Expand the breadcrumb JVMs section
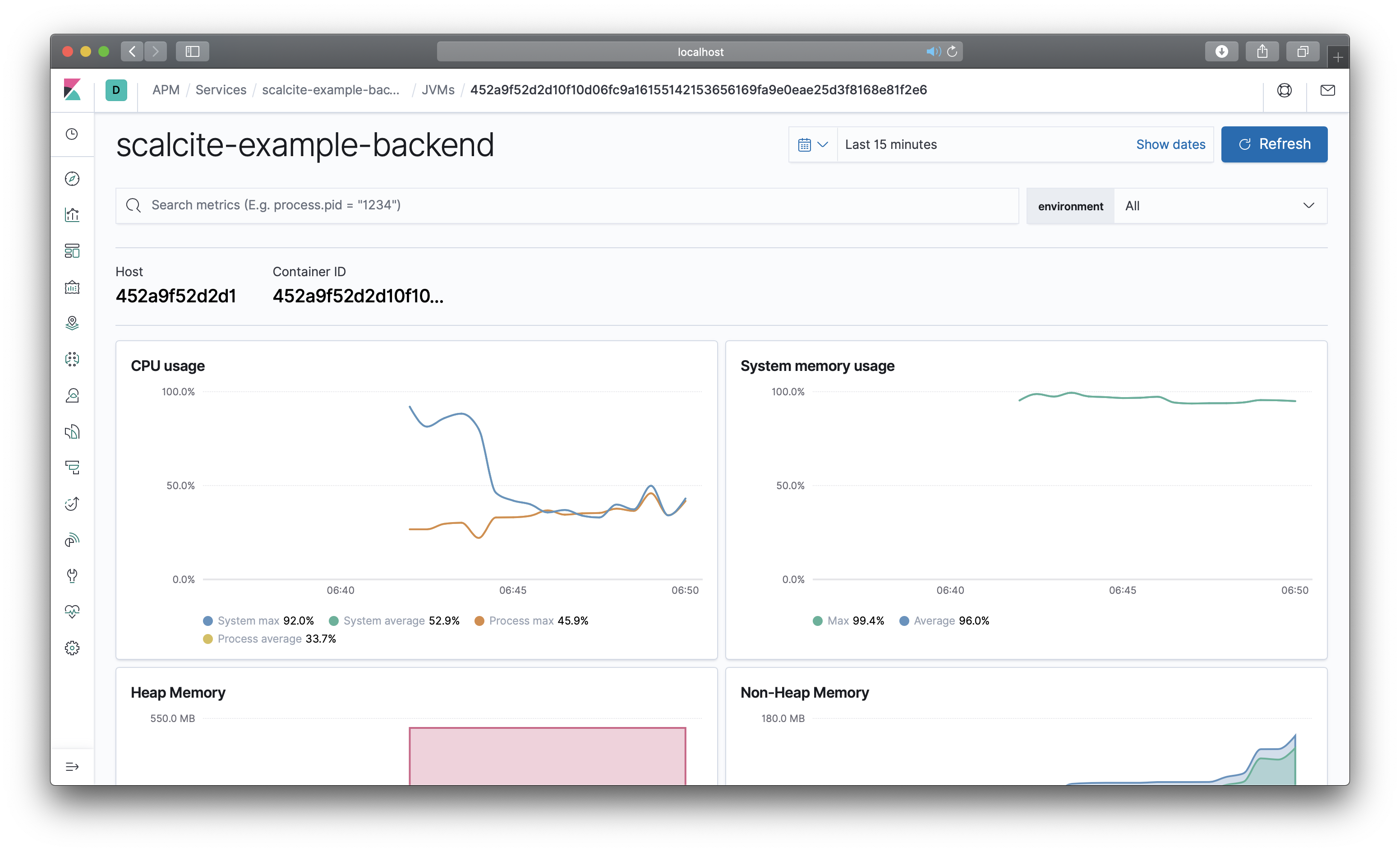 (438, 89)
